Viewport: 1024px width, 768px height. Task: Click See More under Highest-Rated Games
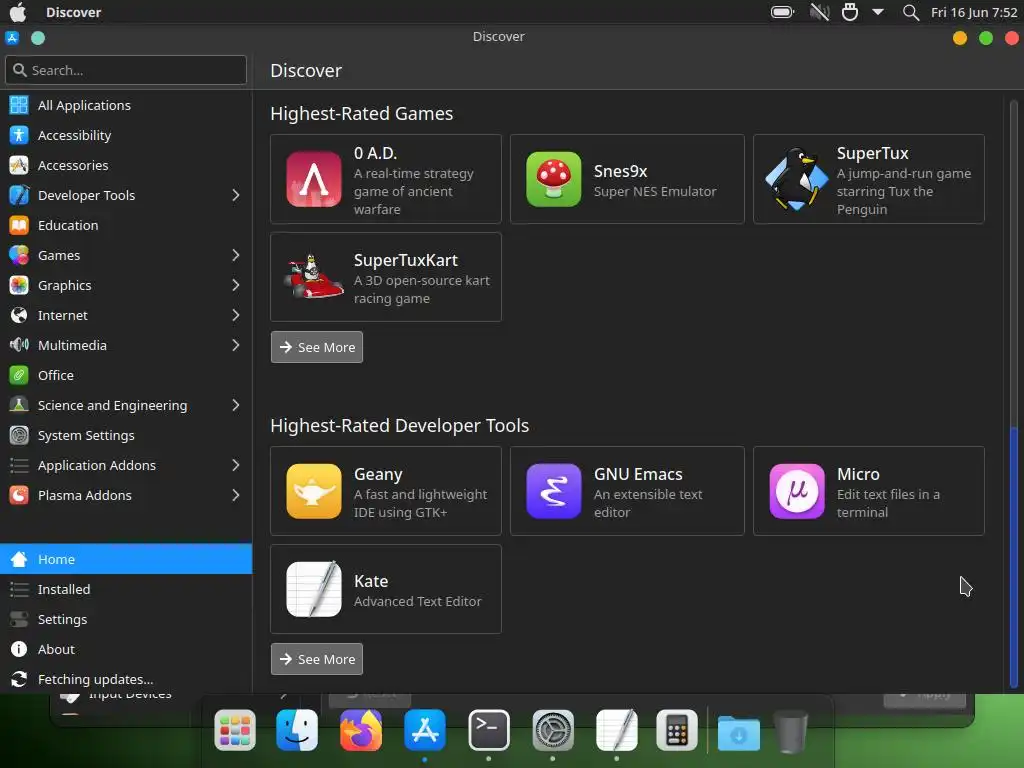pyautogui.click(x=317, y=347)
